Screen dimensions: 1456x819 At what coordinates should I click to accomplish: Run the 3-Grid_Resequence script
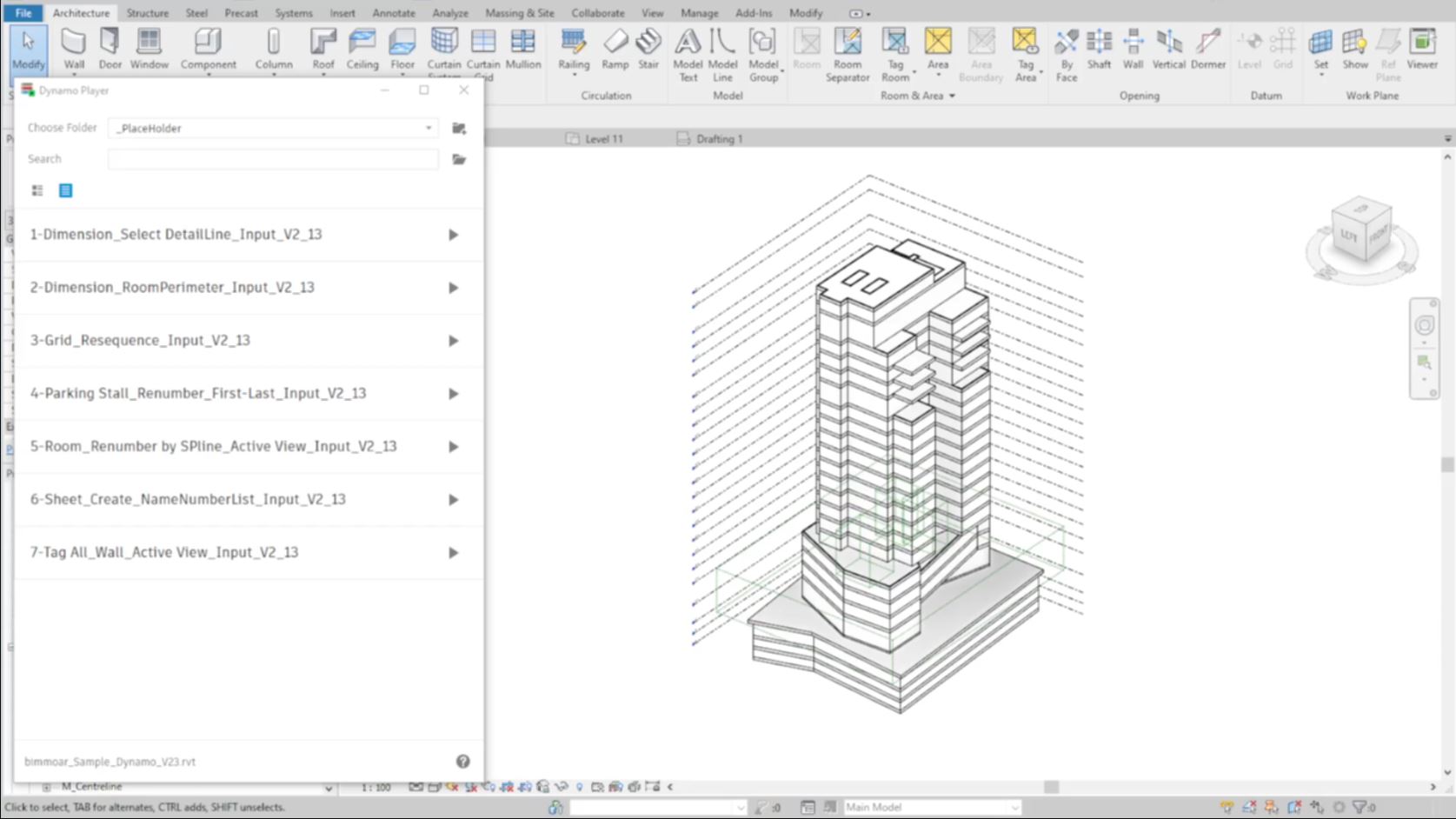click(x=453, y=341)
